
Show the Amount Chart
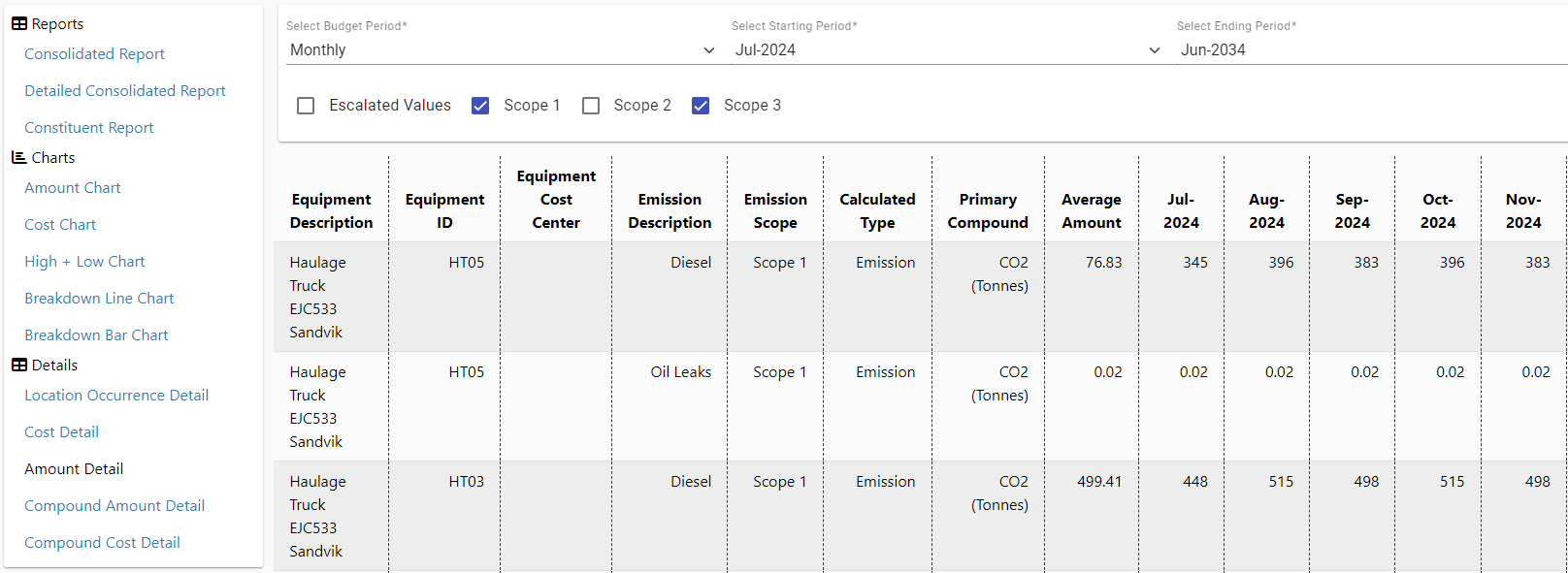pos(73,188)
